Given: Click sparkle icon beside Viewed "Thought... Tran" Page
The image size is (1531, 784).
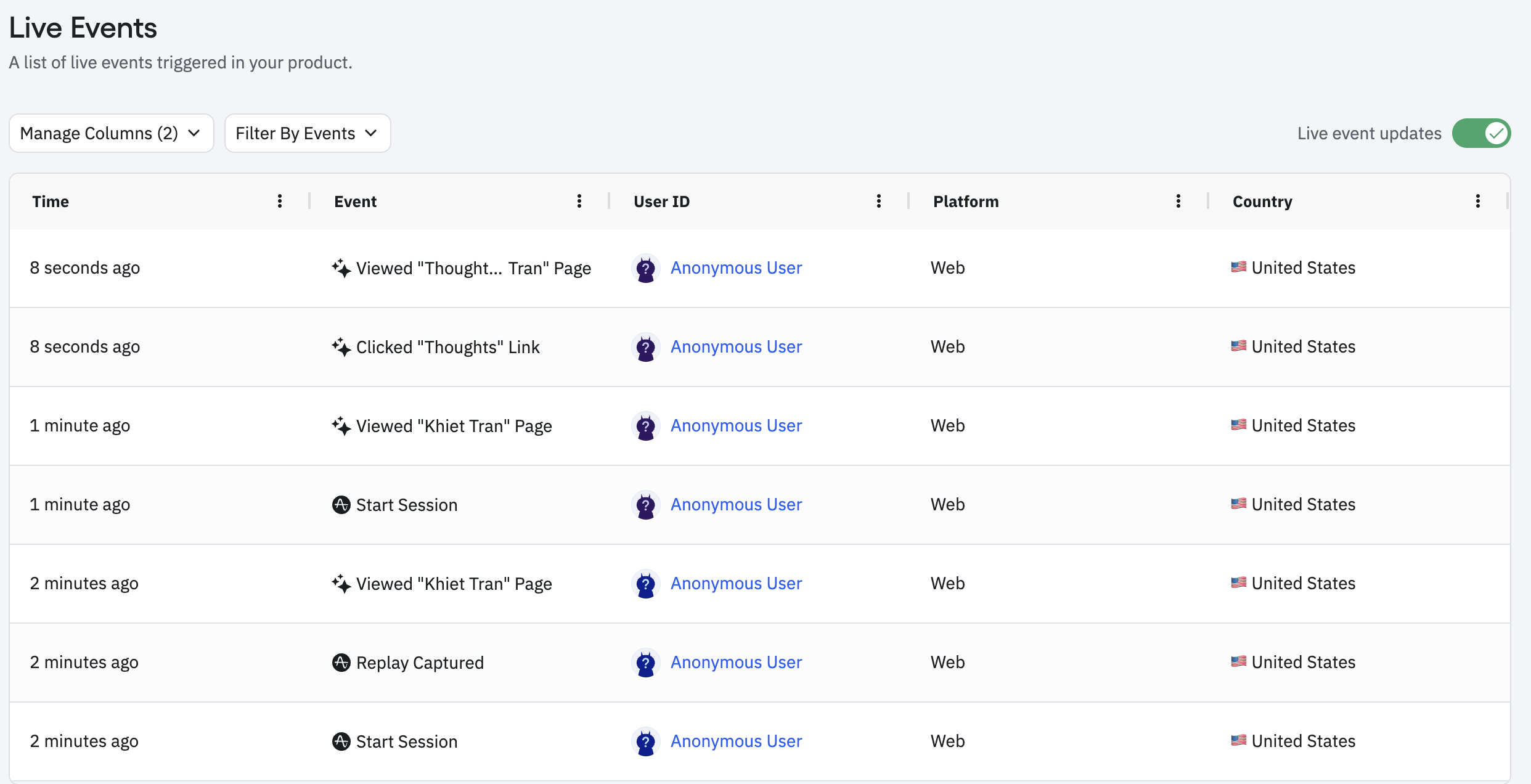Looking at the screenshot, I should click(340, 267).
